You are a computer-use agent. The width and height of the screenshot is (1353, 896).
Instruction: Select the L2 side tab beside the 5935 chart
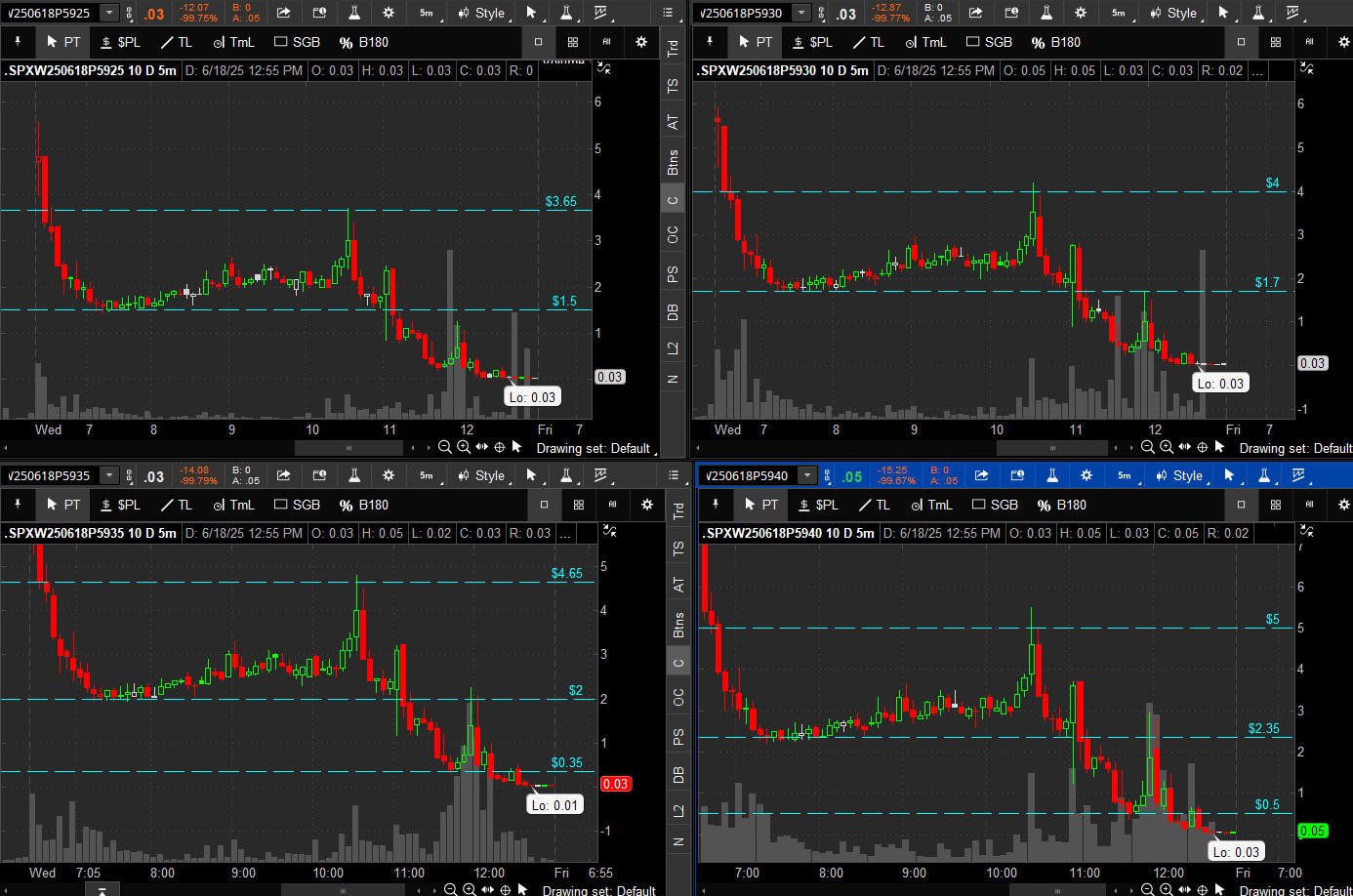678,810
